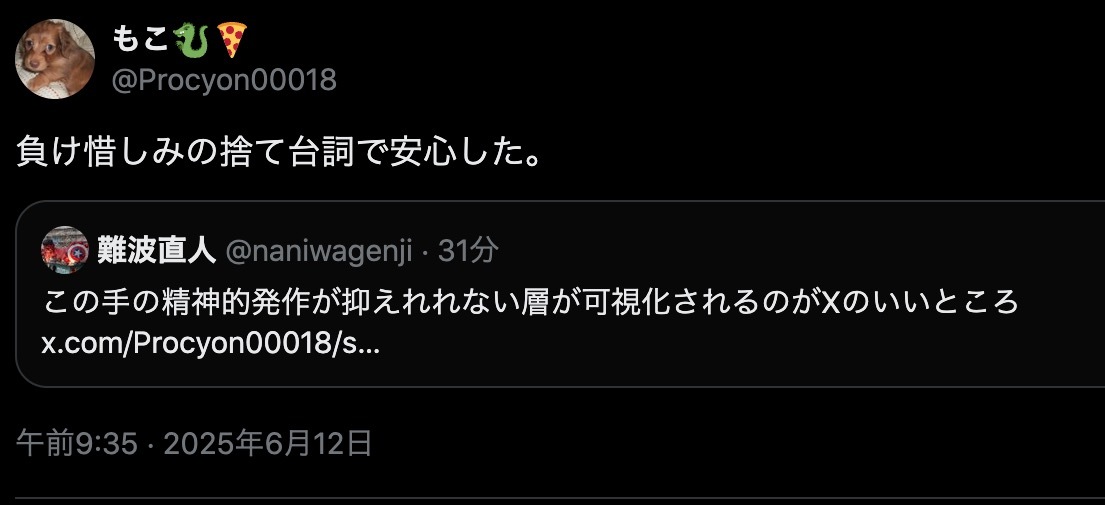This screenshot has height=505, width=1105.
Task: Click the 2025年6月12日 date
Action: (x=268, y=444)
